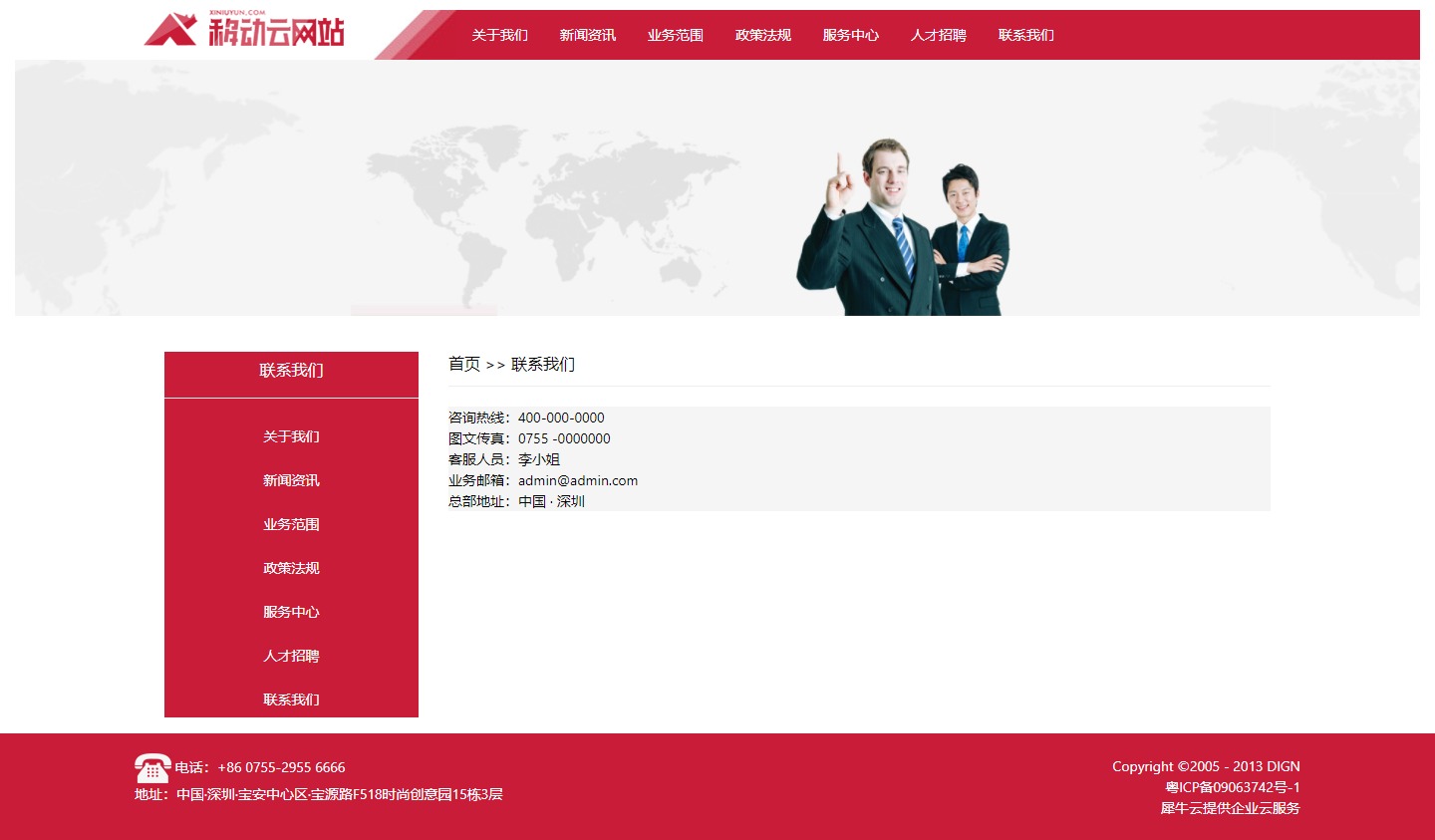Select 业务范围 in the sidebar
This screenshot has height=840, width=1435.
(x=291, y=524)
